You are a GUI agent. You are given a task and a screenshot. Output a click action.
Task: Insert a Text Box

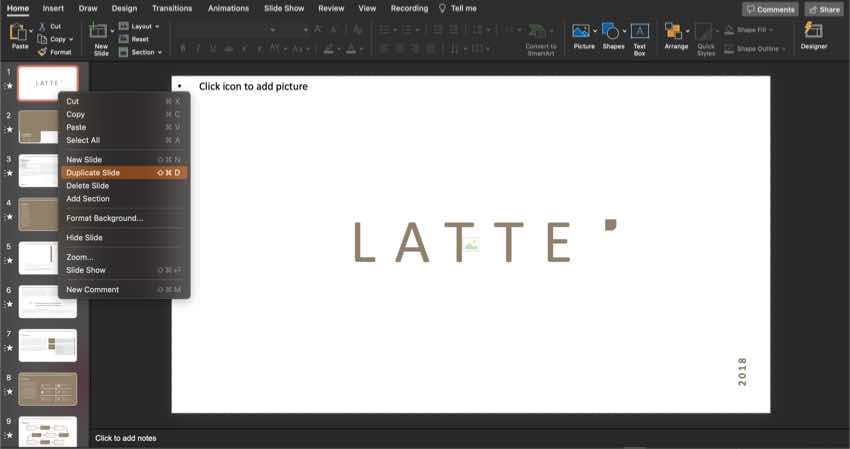(639, 32)
